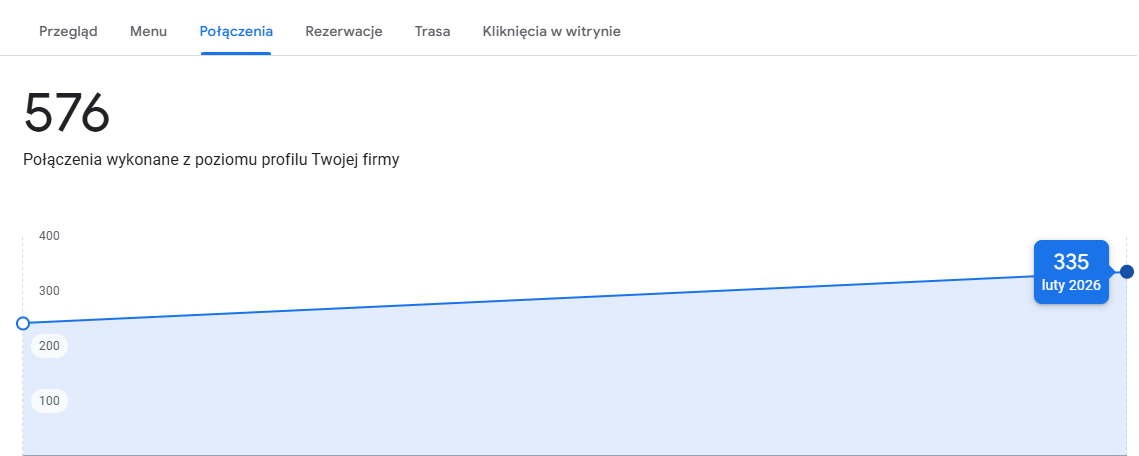Click the 400 y-axis label
Viewport: 1139px width, 456px height.
click(49, 235)
